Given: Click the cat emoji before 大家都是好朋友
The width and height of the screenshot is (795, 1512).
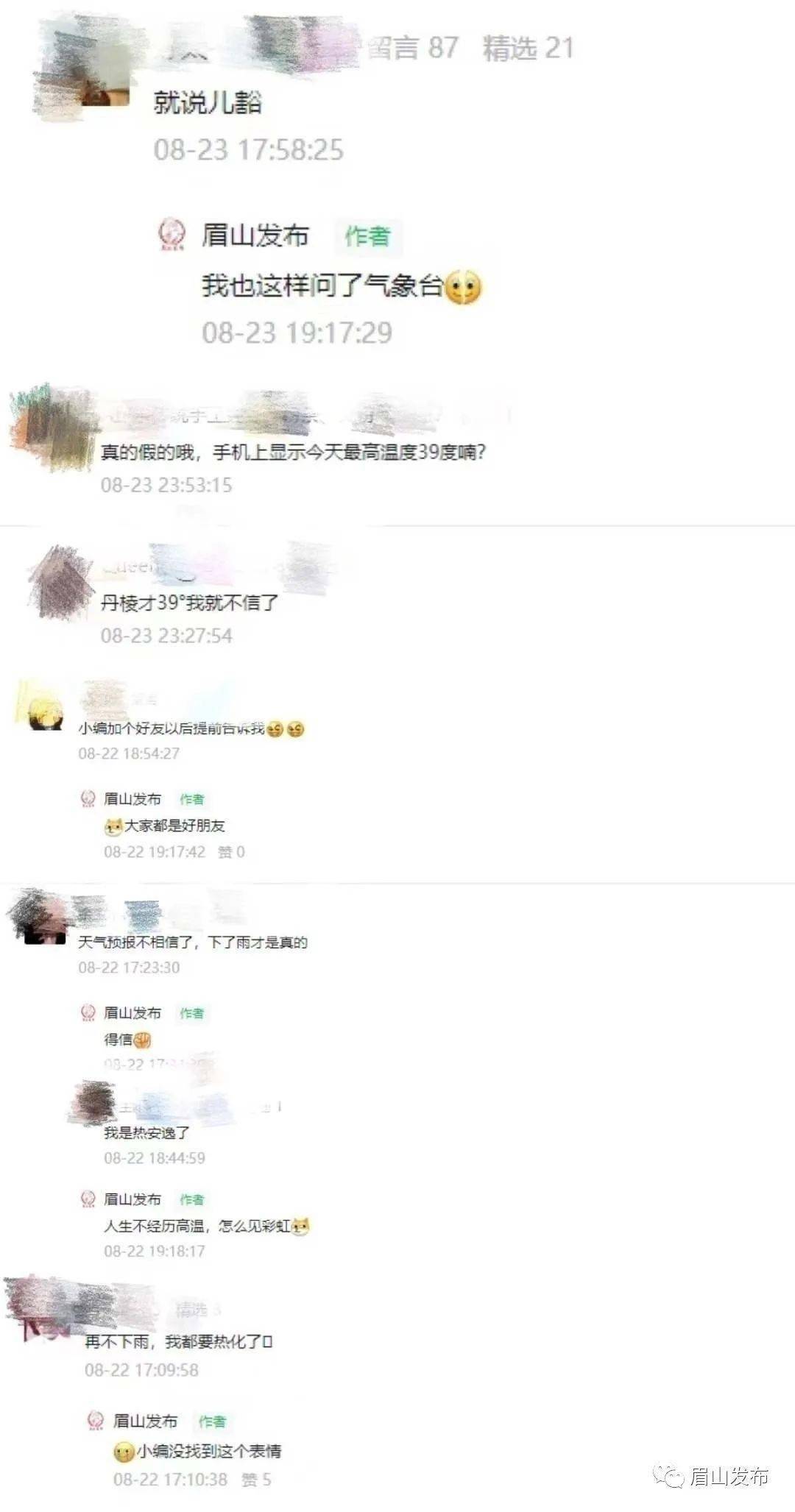Looking at the screenshot, I should (113, 826).
